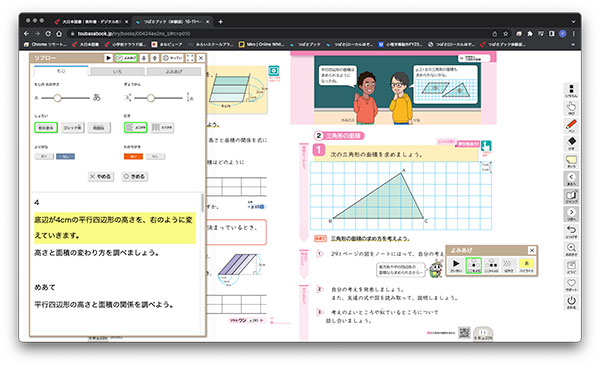Click the Undo arrow tool
600x367 pixels.
click(571, 232)
